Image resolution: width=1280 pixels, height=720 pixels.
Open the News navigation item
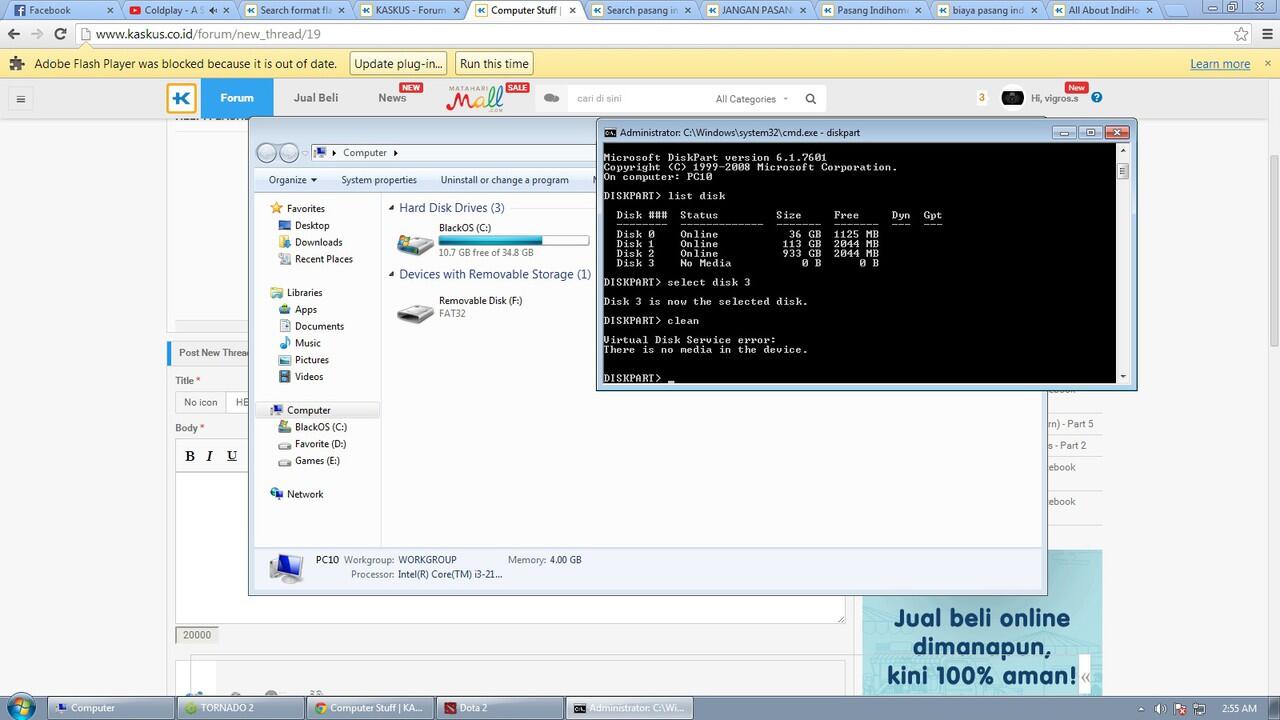coord(392,98)
